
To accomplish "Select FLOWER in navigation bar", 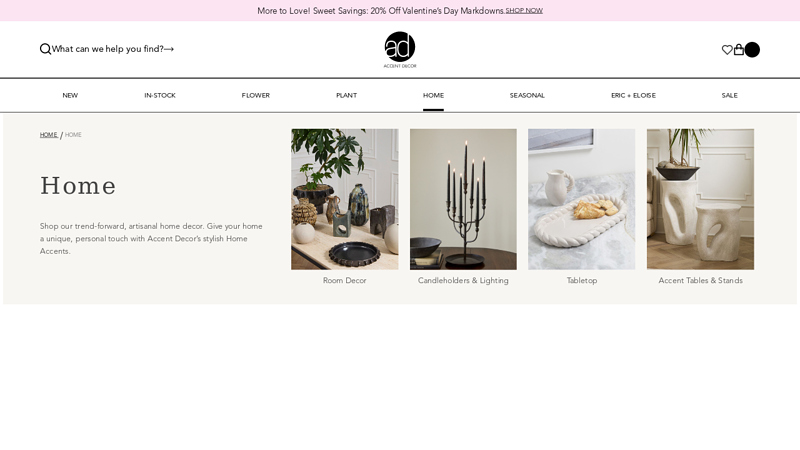I will tap(256, 95).
